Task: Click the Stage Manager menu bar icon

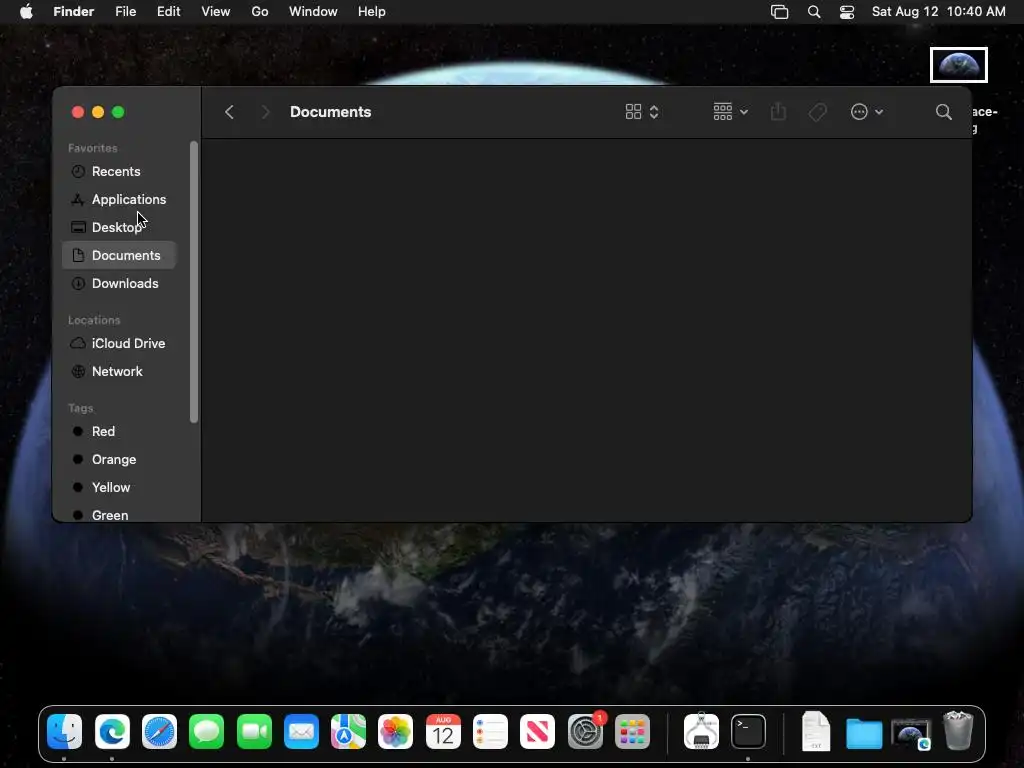Action: [x=780, y=12]
